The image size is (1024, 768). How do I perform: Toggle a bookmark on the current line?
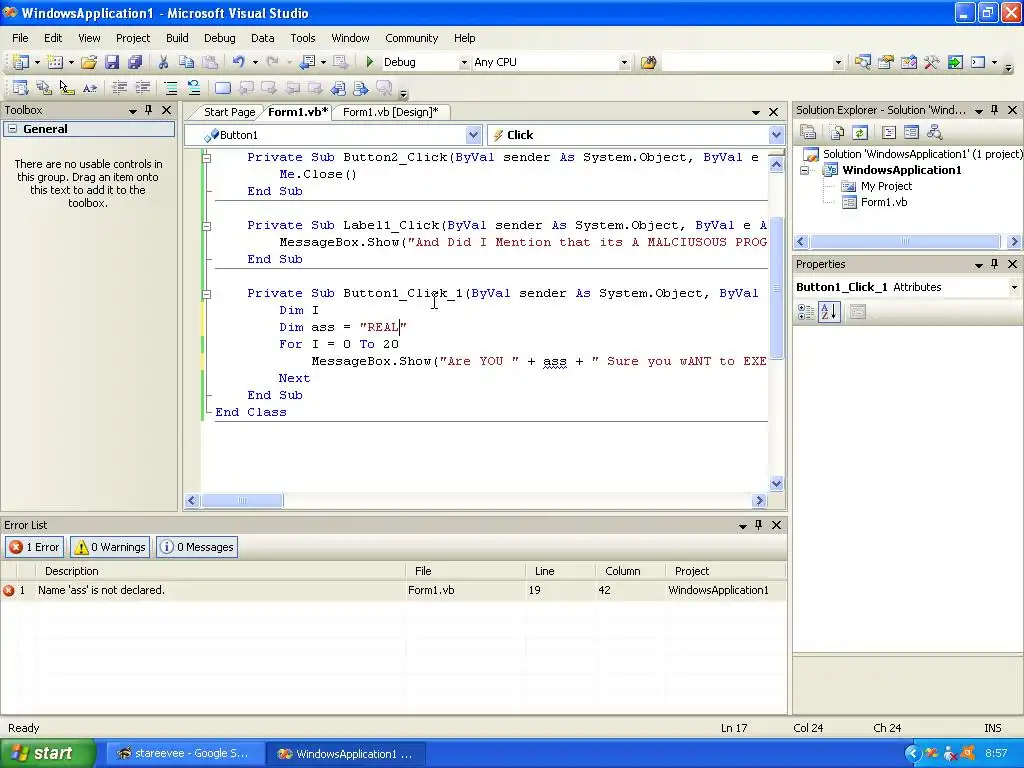(223, 88)
